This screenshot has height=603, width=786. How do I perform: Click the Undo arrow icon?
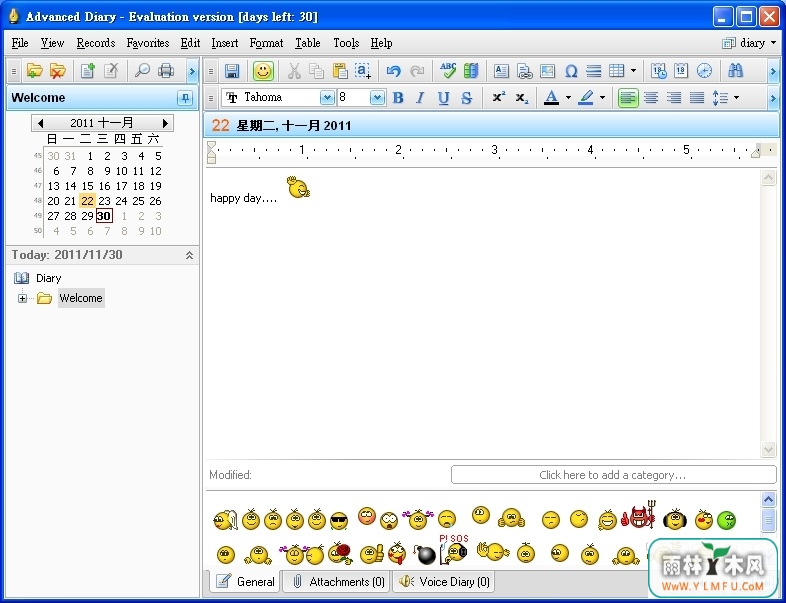(x=394, y=71)
